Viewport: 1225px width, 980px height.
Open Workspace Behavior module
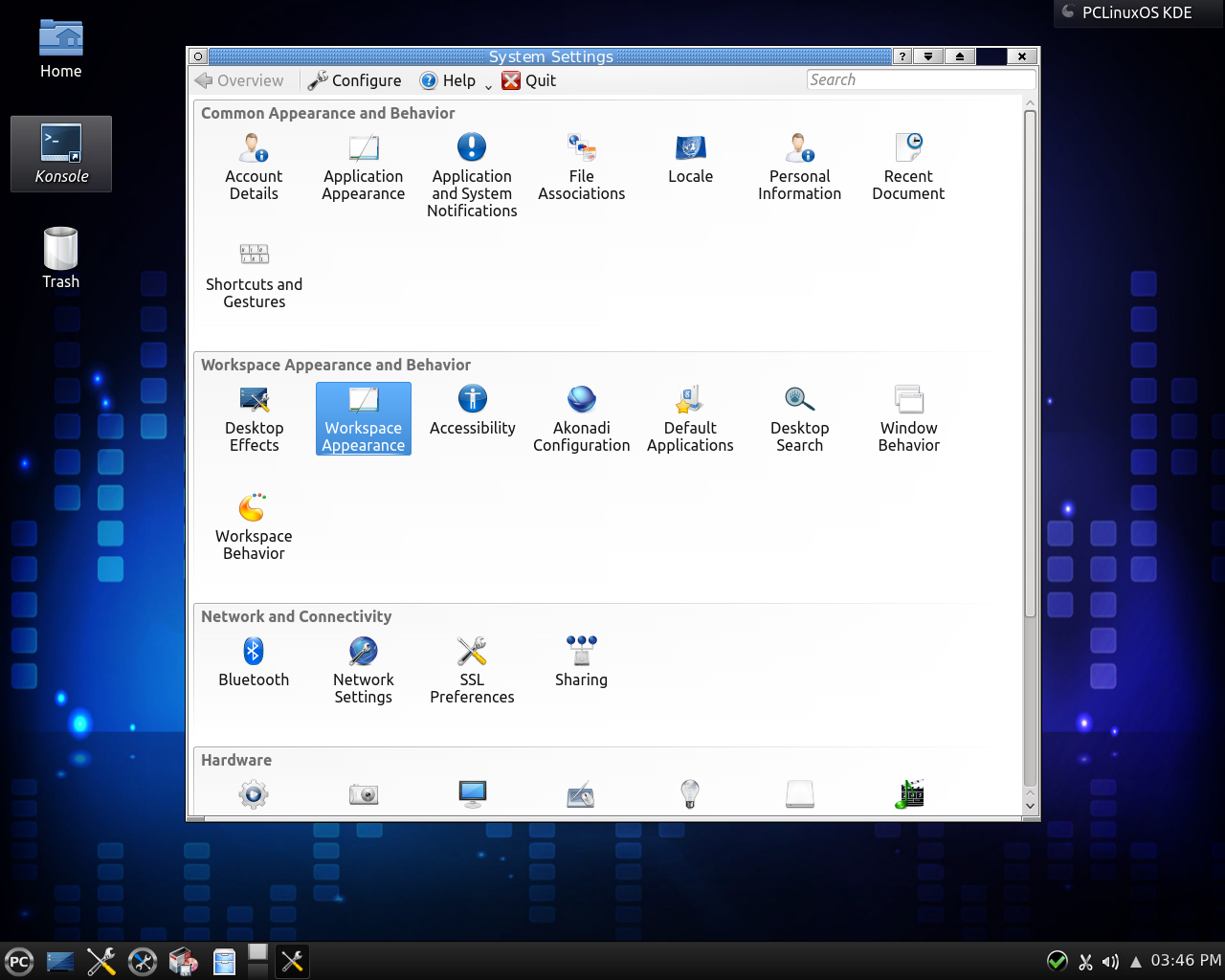(x=254, y=527)
